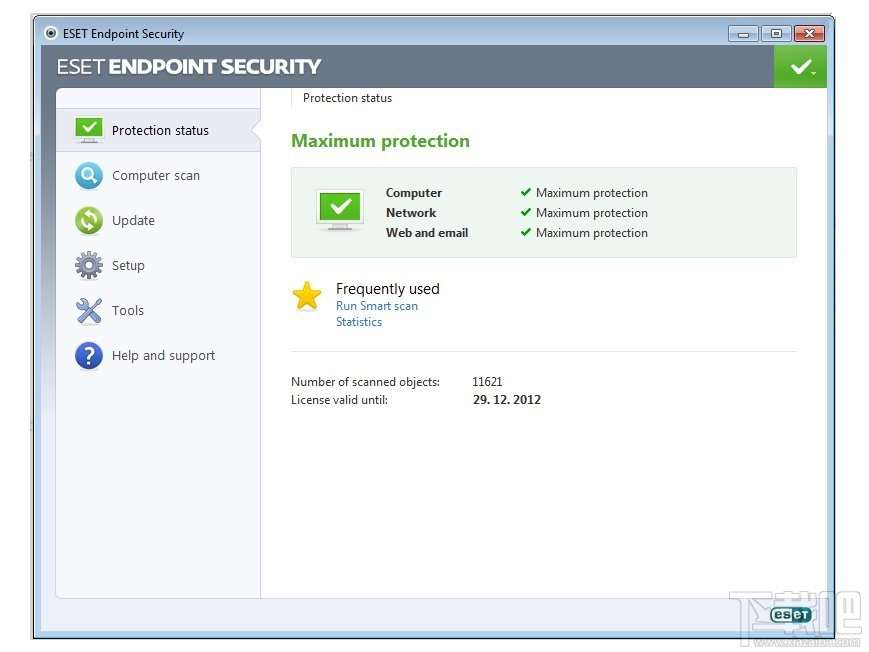Image resolution: width=869 pixels, height=652 pixels.
Task: Click the green monitor status icon
Action: coord(340,210)
